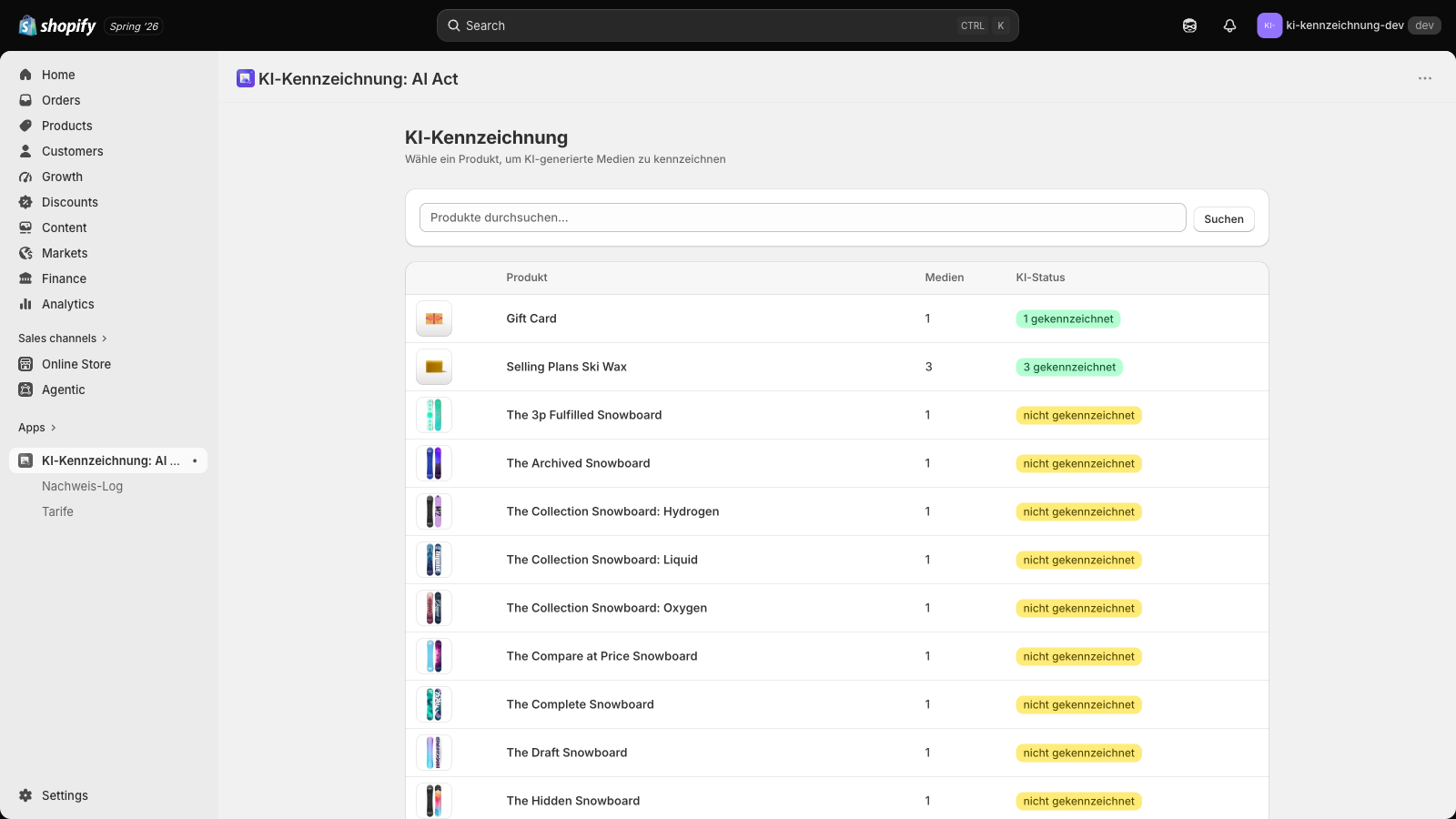Click the '3 gekennzeichnet' badge

tap(1069, 367)
